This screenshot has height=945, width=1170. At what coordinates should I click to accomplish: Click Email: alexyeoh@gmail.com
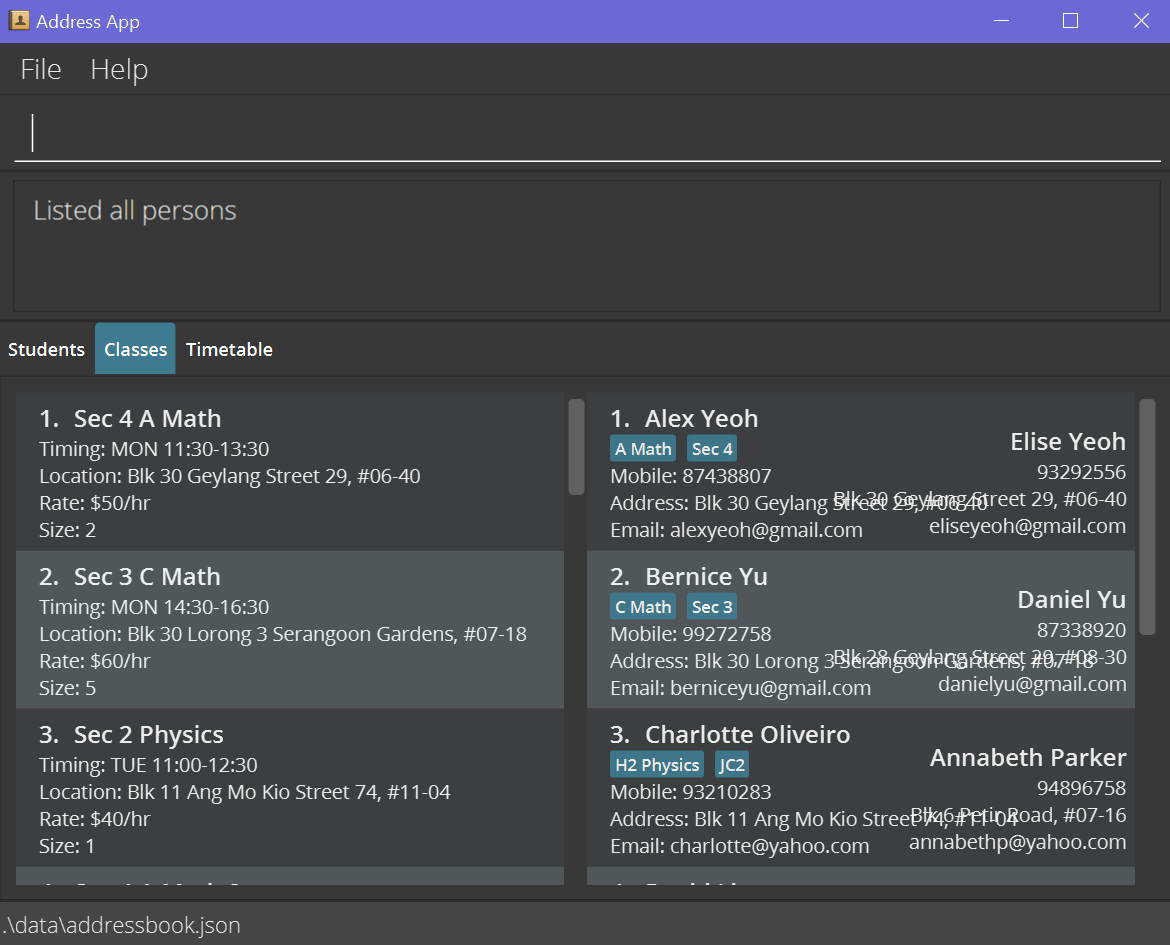pos(736,530)
